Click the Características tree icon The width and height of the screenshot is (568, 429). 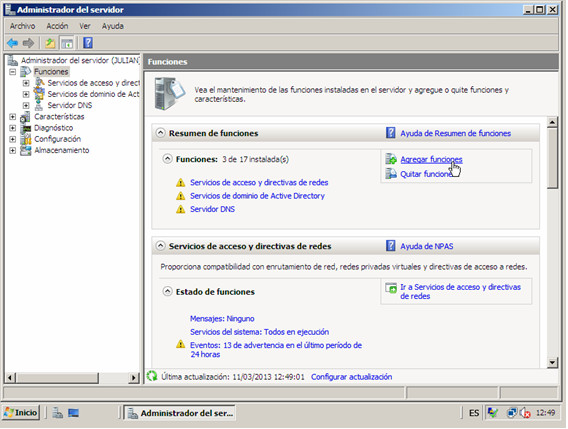point(25,117)
